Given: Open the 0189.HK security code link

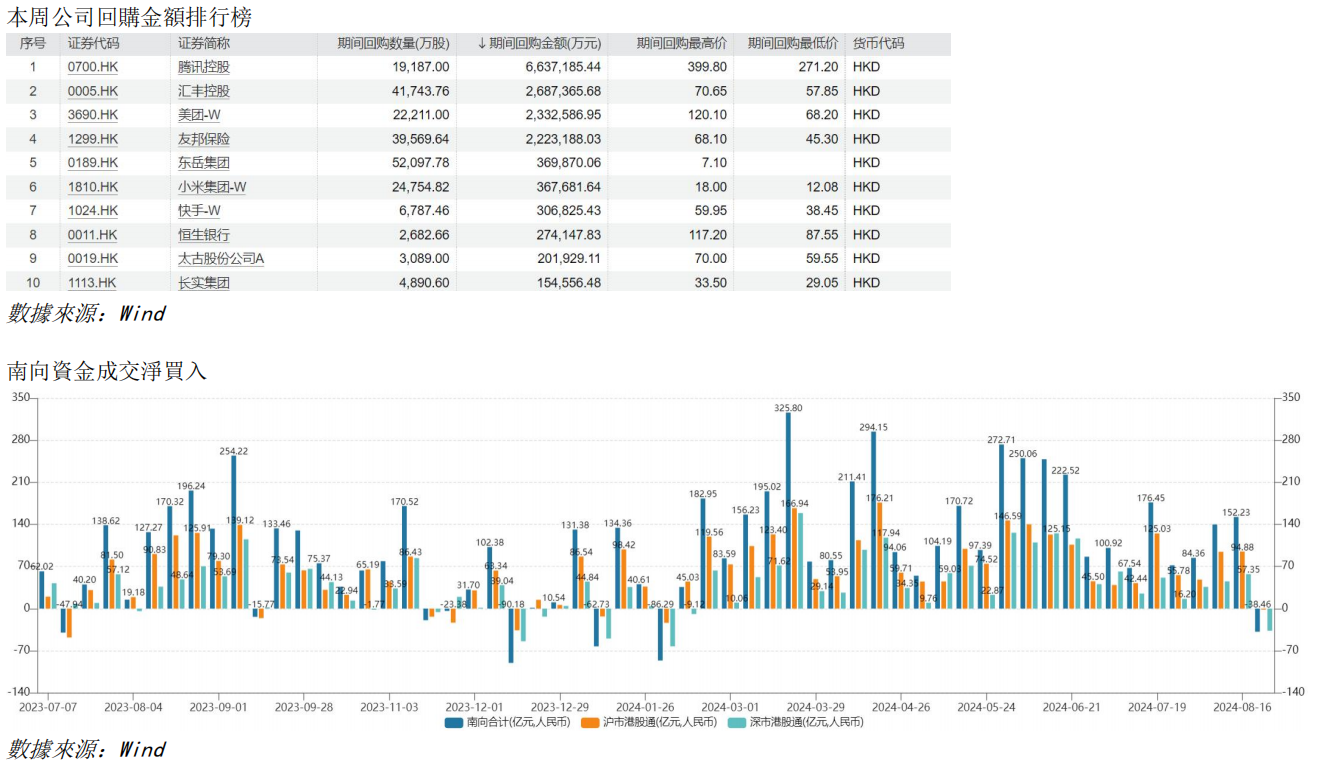Looking at the screenshot, I should click(x=93, y=163).
